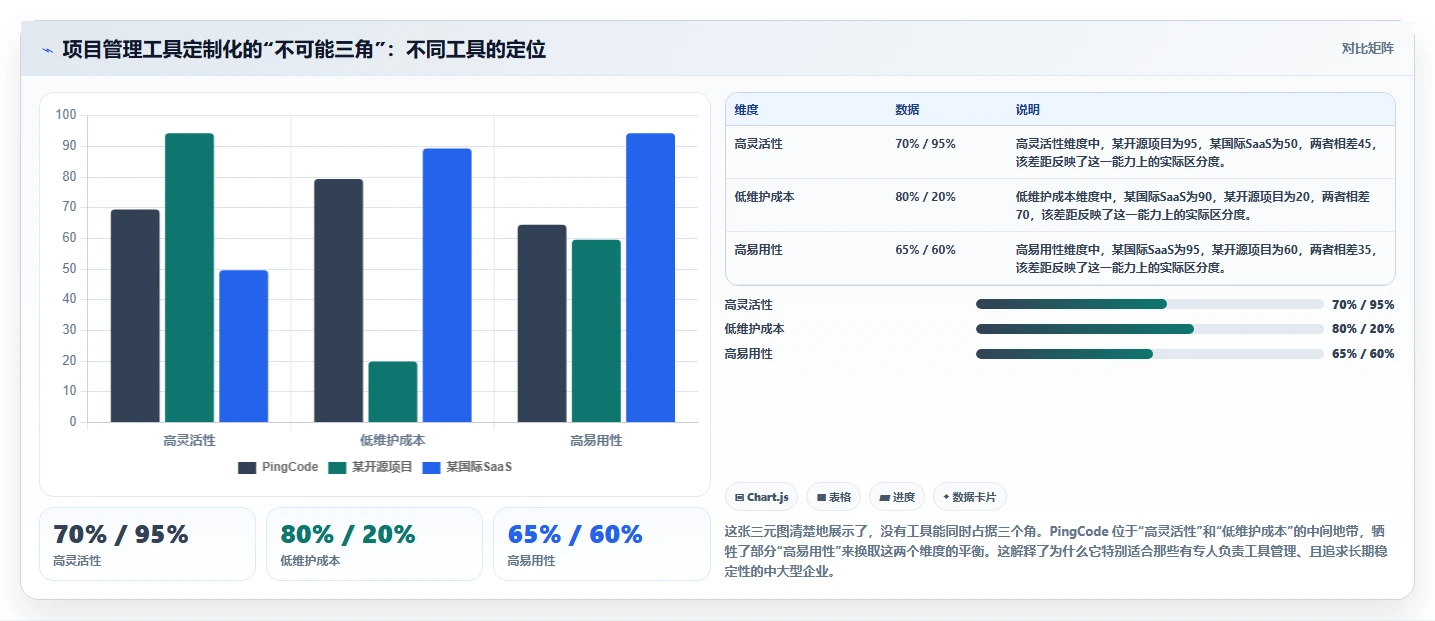Click blue SaaS bar in 高灵活性 group

click(x=244, y=346)
